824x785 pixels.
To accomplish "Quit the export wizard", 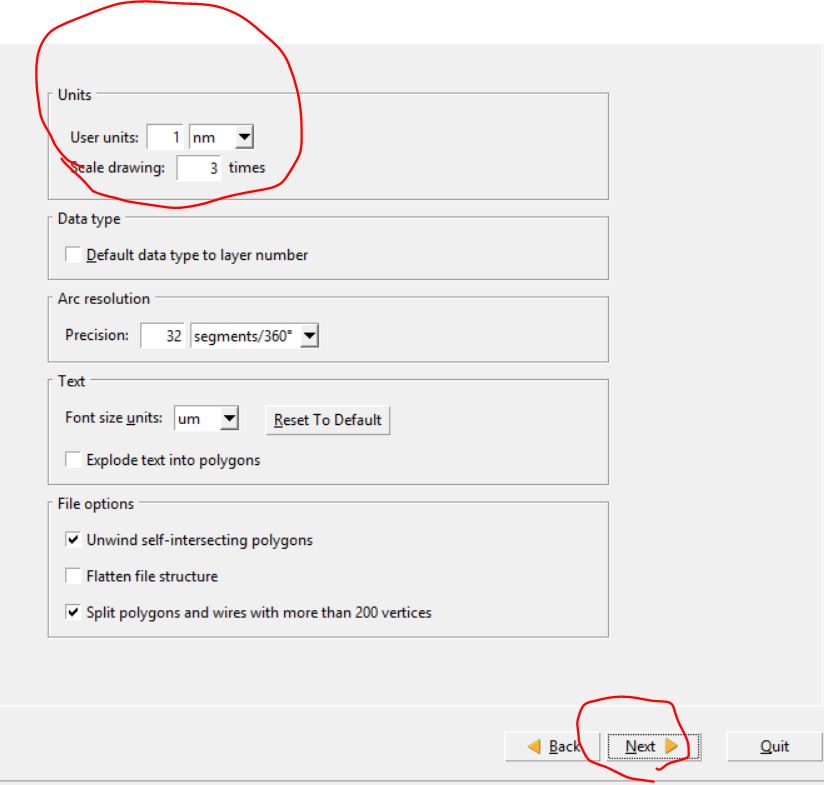I will click(774, 746).
